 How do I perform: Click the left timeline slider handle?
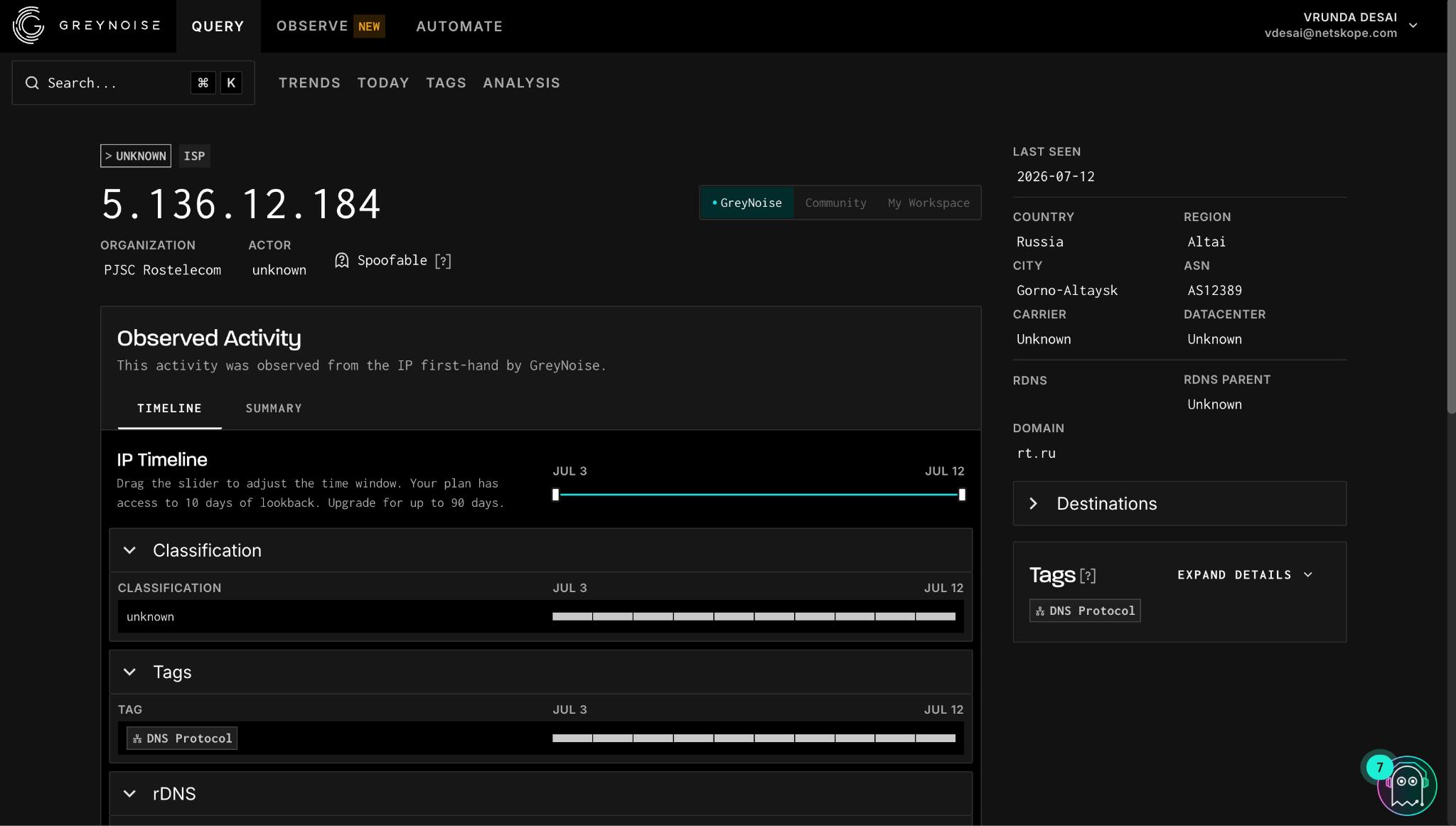pyautogui.click(x=556, y=495)
